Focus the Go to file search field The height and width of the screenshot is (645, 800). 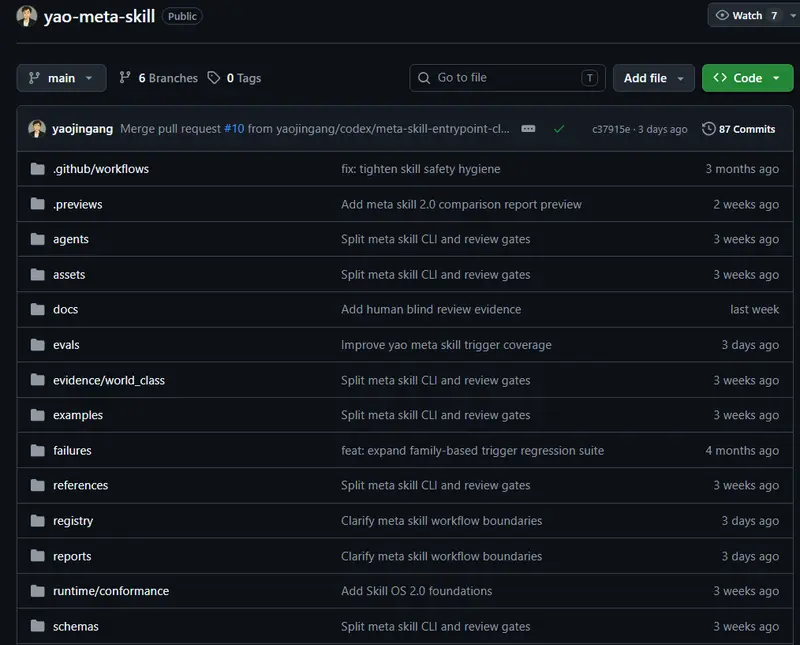[507, 78]
